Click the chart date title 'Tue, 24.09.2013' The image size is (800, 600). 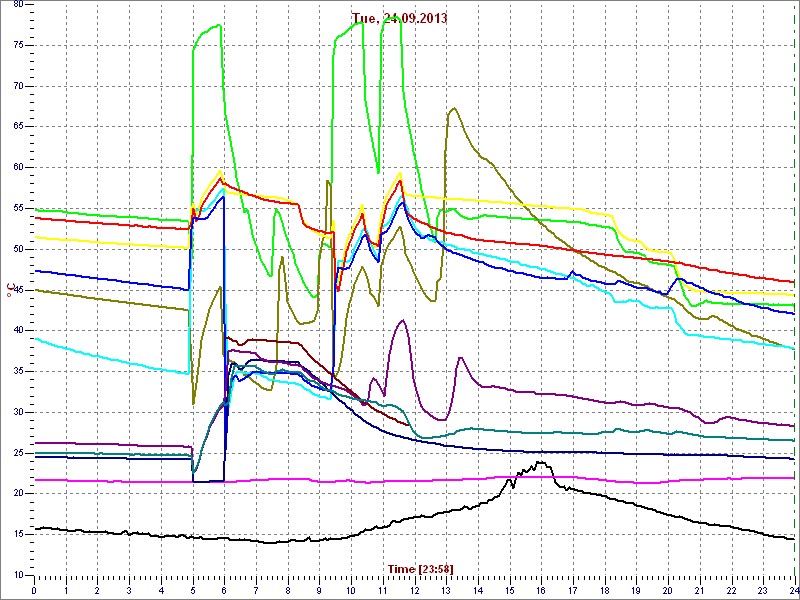click(x=399, y=19)
